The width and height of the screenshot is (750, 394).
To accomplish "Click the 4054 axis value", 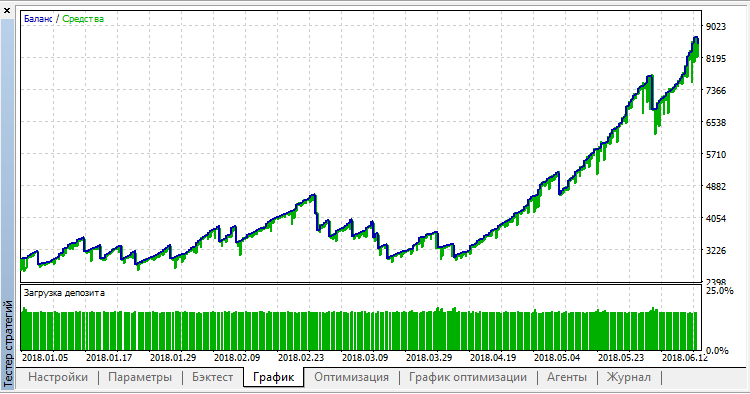I will point(716,219).
